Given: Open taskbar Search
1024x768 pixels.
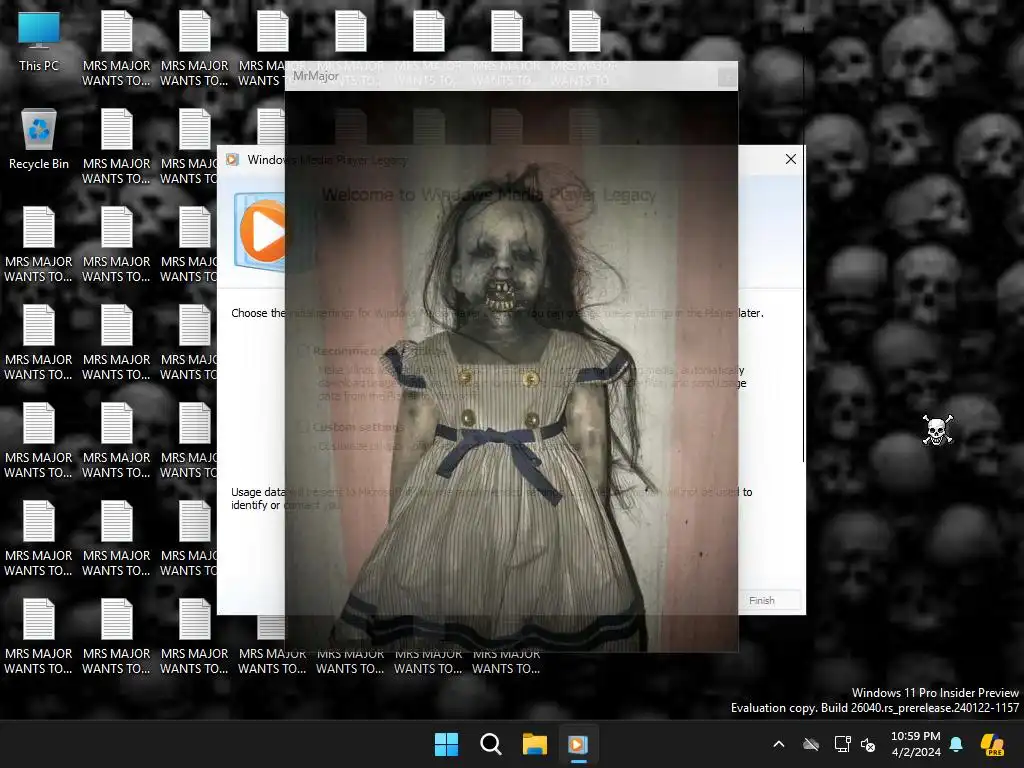Looking at the screenshot, I should pos(490,744).
